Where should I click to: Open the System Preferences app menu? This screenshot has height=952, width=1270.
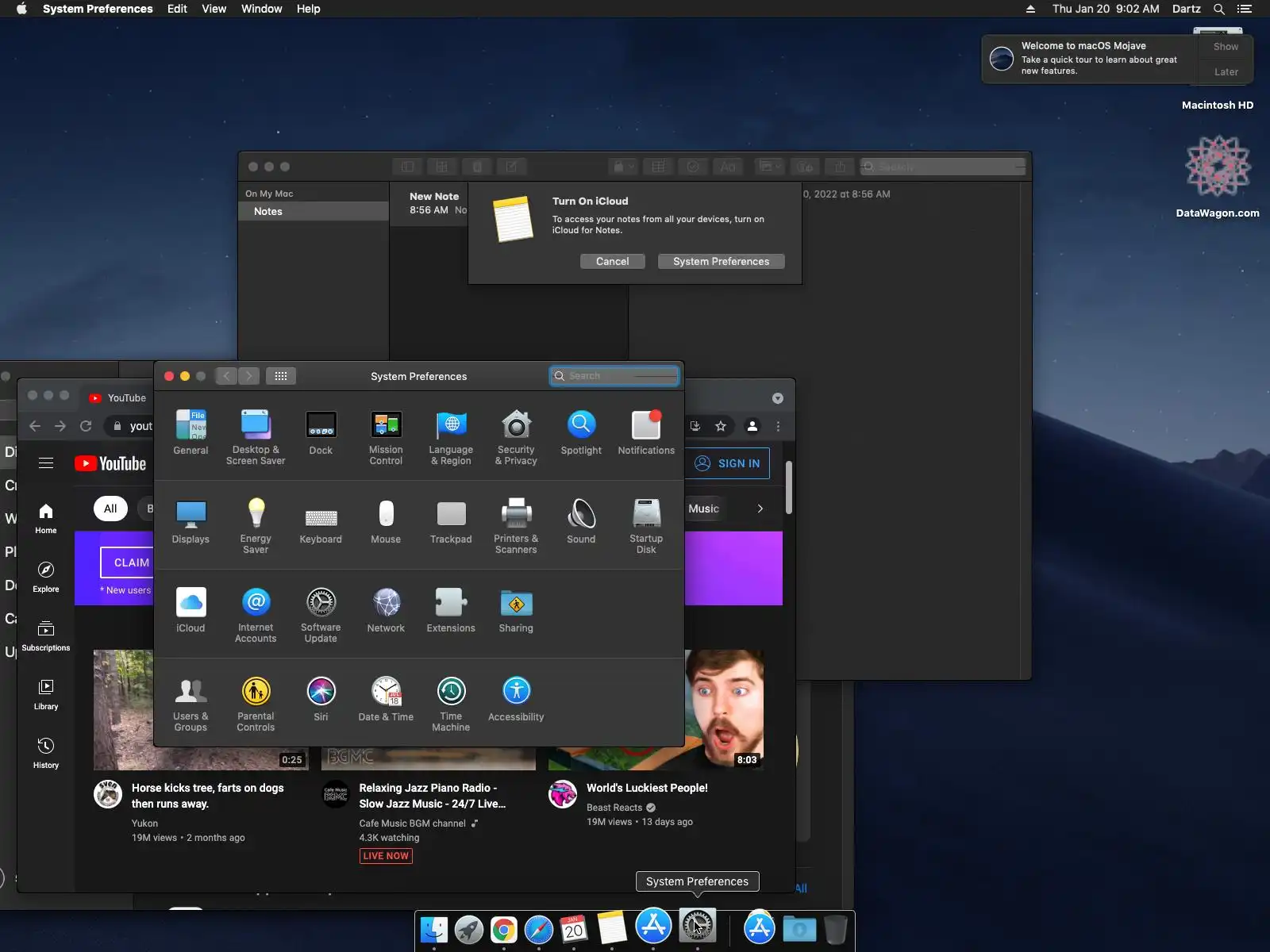tap(98, 9)
